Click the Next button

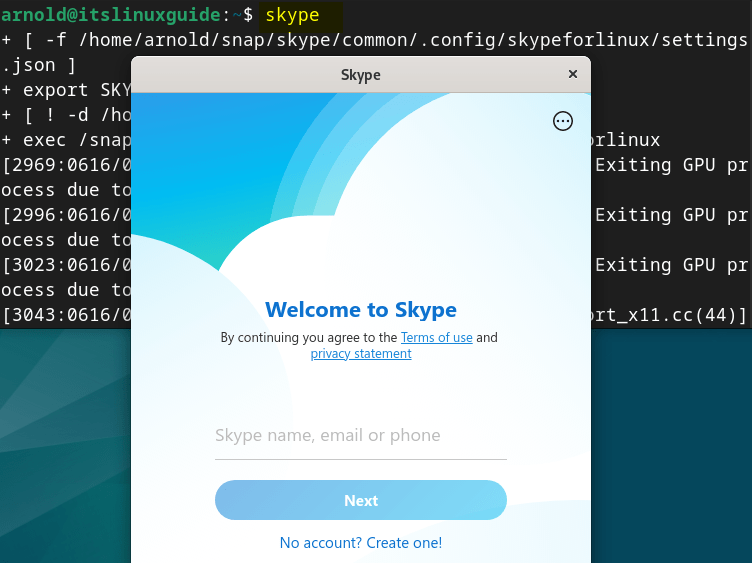pyautogui.click(x=361, y=500)
